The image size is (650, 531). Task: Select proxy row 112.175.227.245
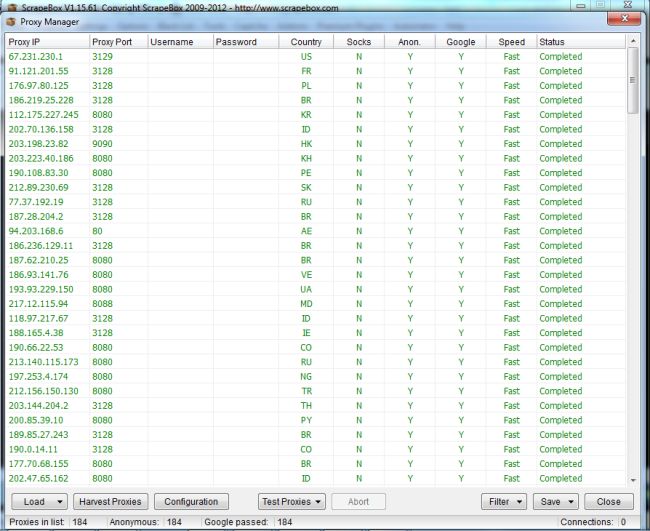315,114
